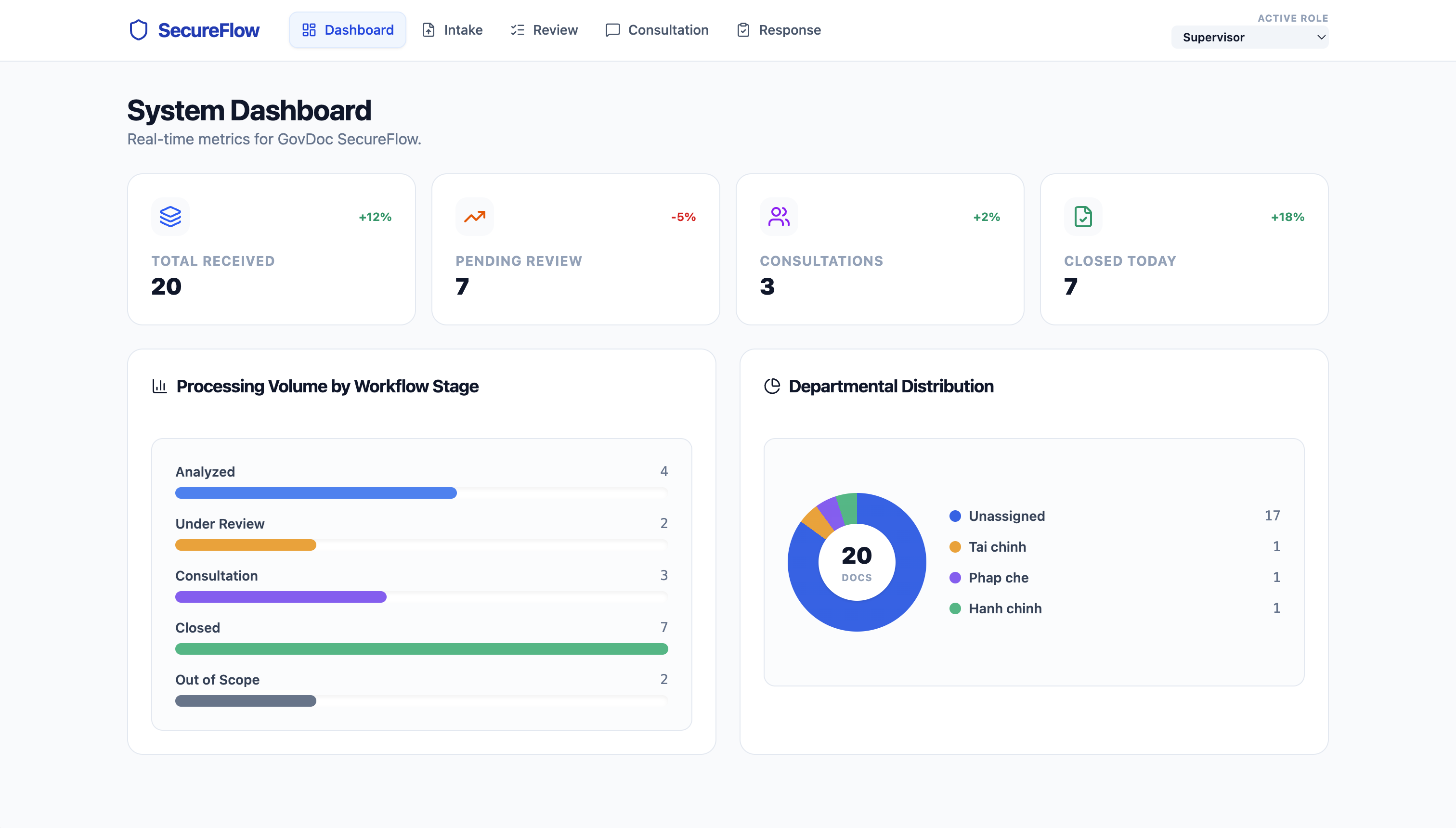Click the Unassigned blue legend dot
The height and width of the screenshot is (828, 1456).
pyautogui.click(x=955, y=516)
